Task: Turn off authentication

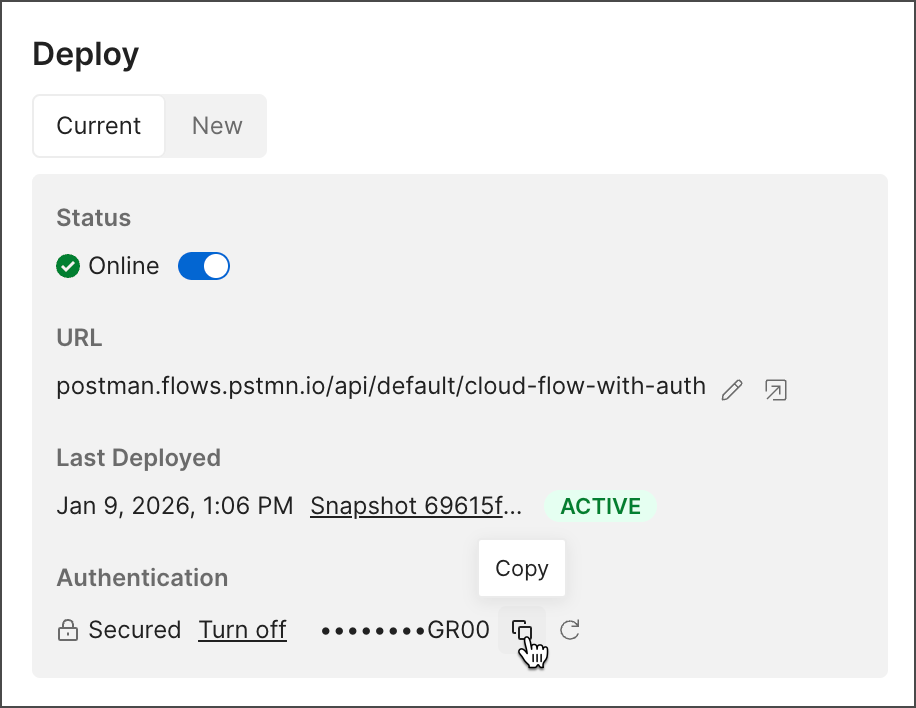Action: click(242, 629)
